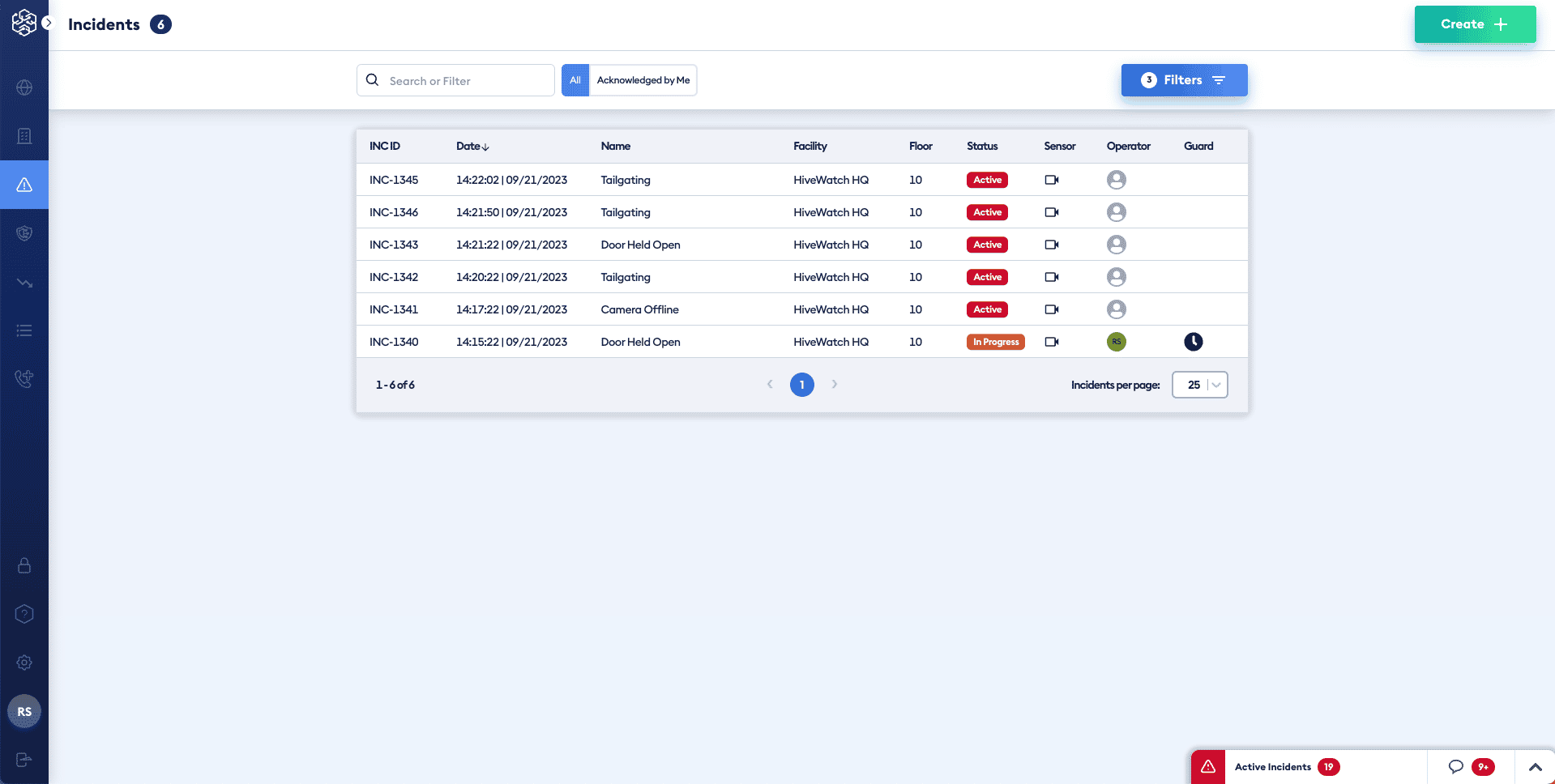Viewport: 1555px width, 784px height.
Task: Expand the Active Incidents tray chevron
Action: click(1535, 767)
